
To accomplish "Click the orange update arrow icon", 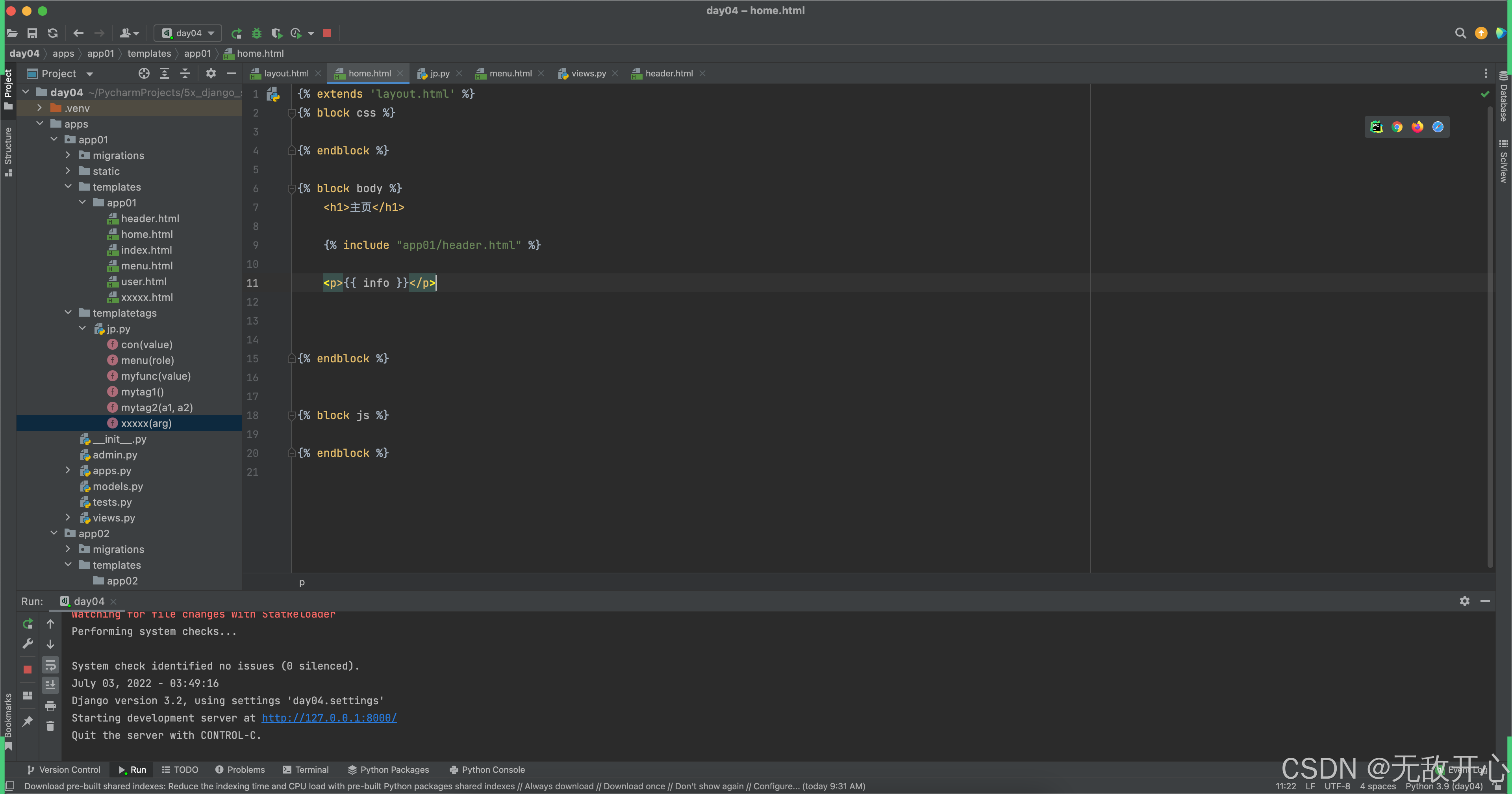I will 1481,33.
